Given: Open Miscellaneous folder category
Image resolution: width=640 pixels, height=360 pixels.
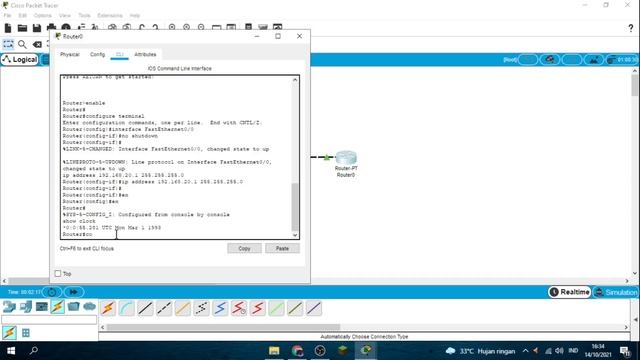Looking at the screenshot, I should pyautogui.click(x=73, y=307).
